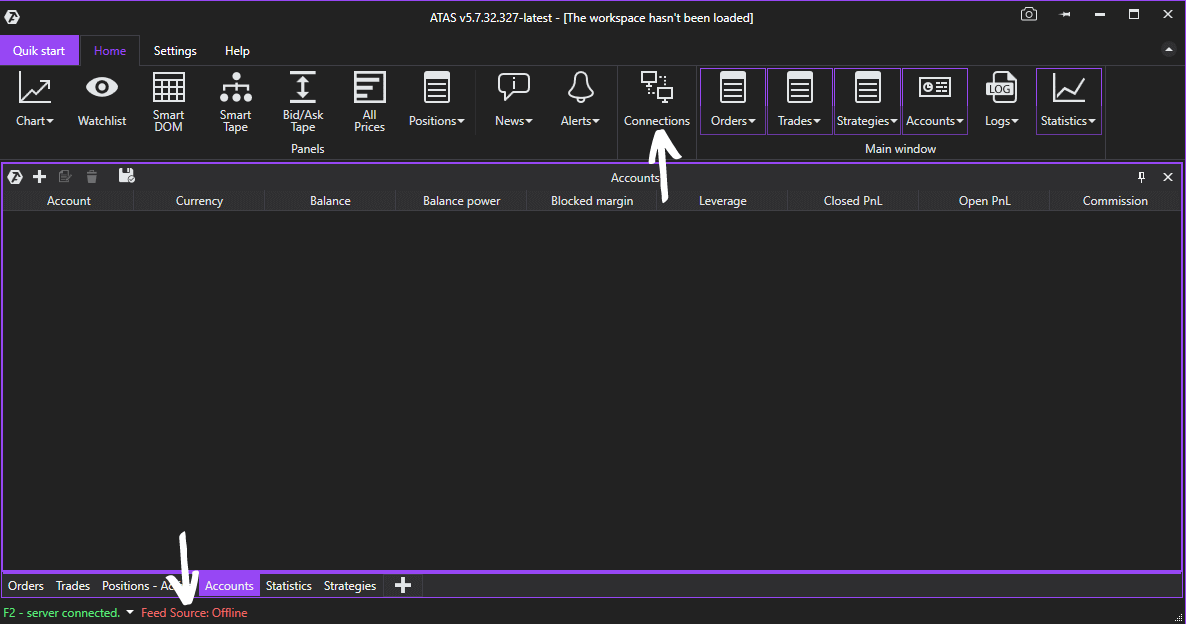This screenshot has width=1186, height=624.
Task: Expand the Alerts dropdown
Action: click(580, 101)
